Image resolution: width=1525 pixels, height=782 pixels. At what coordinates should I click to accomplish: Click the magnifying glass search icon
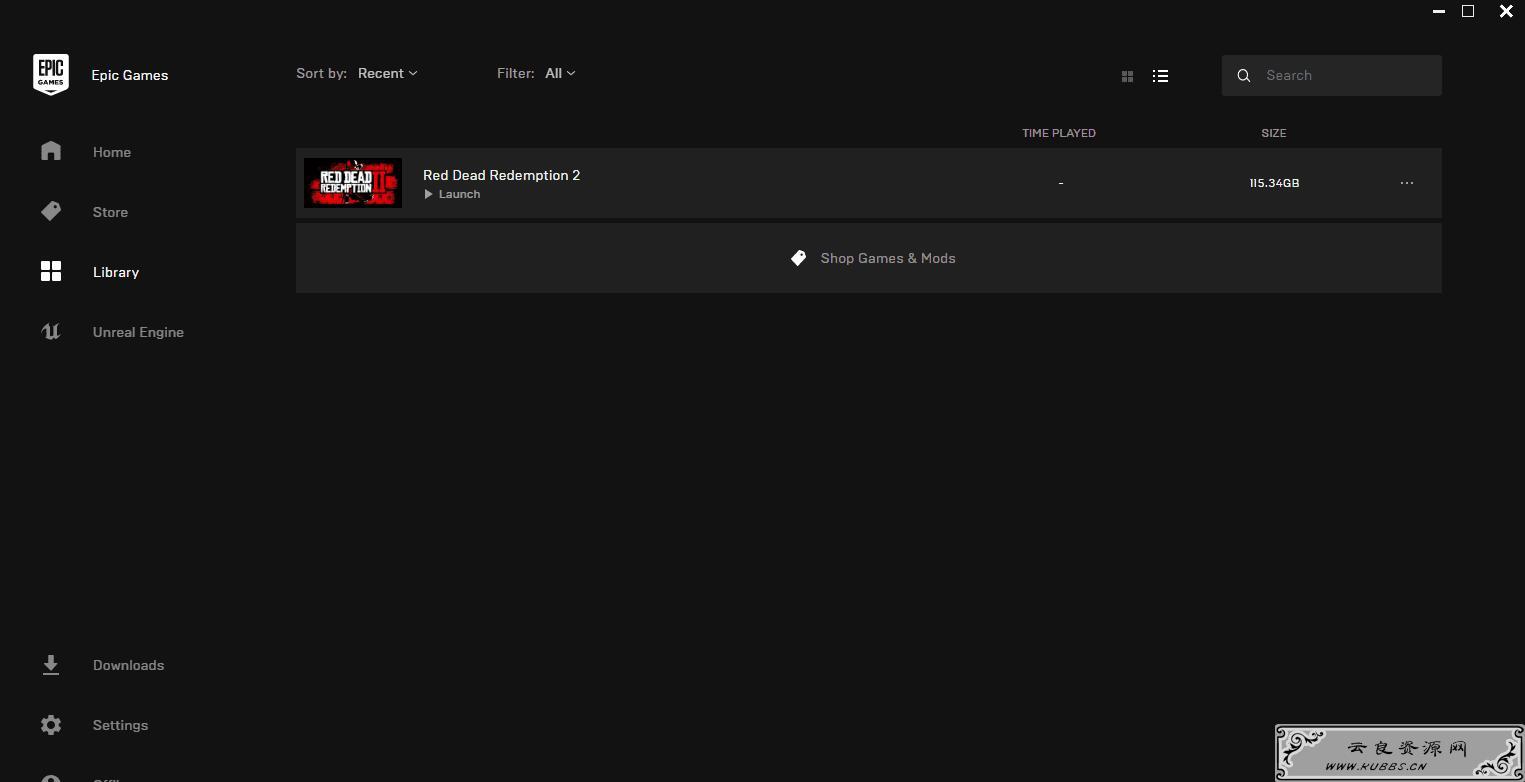pyautogui.click(x=1244, y=76)
